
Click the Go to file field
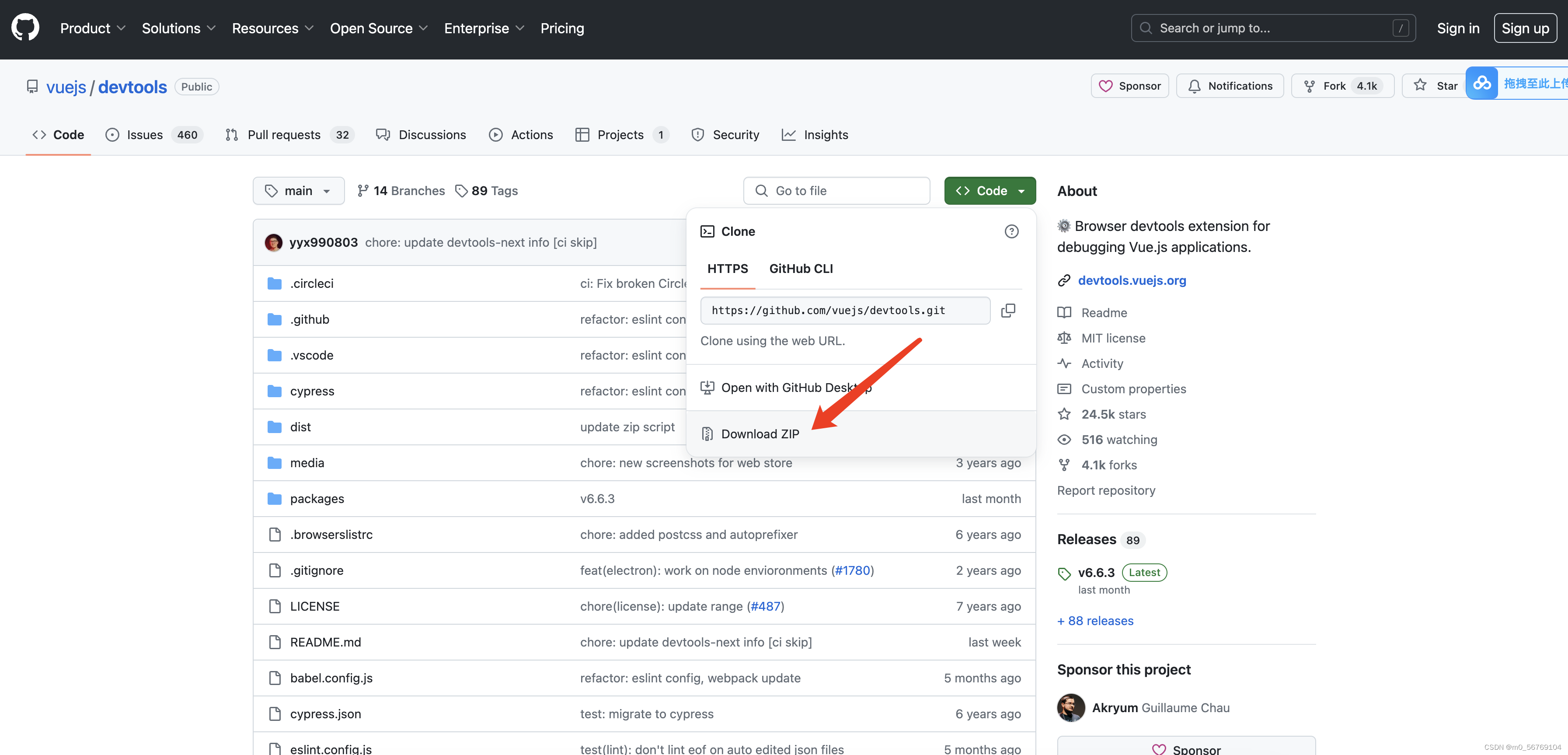pyautogui.click(x=836, y=191)
